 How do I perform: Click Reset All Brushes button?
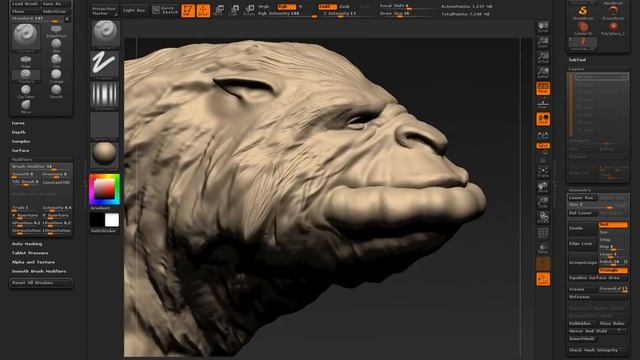41,282
